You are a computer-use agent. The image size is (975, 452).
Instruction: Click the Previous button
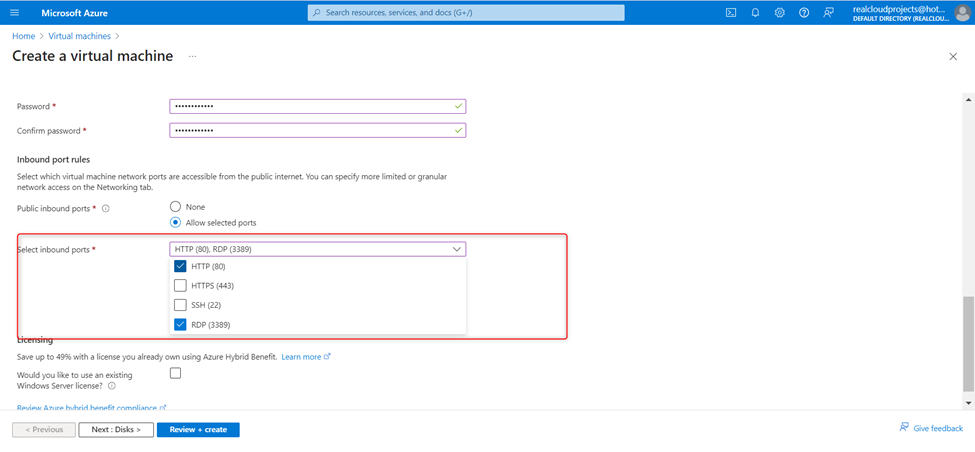pyautogui.click(x=44, y=430)
